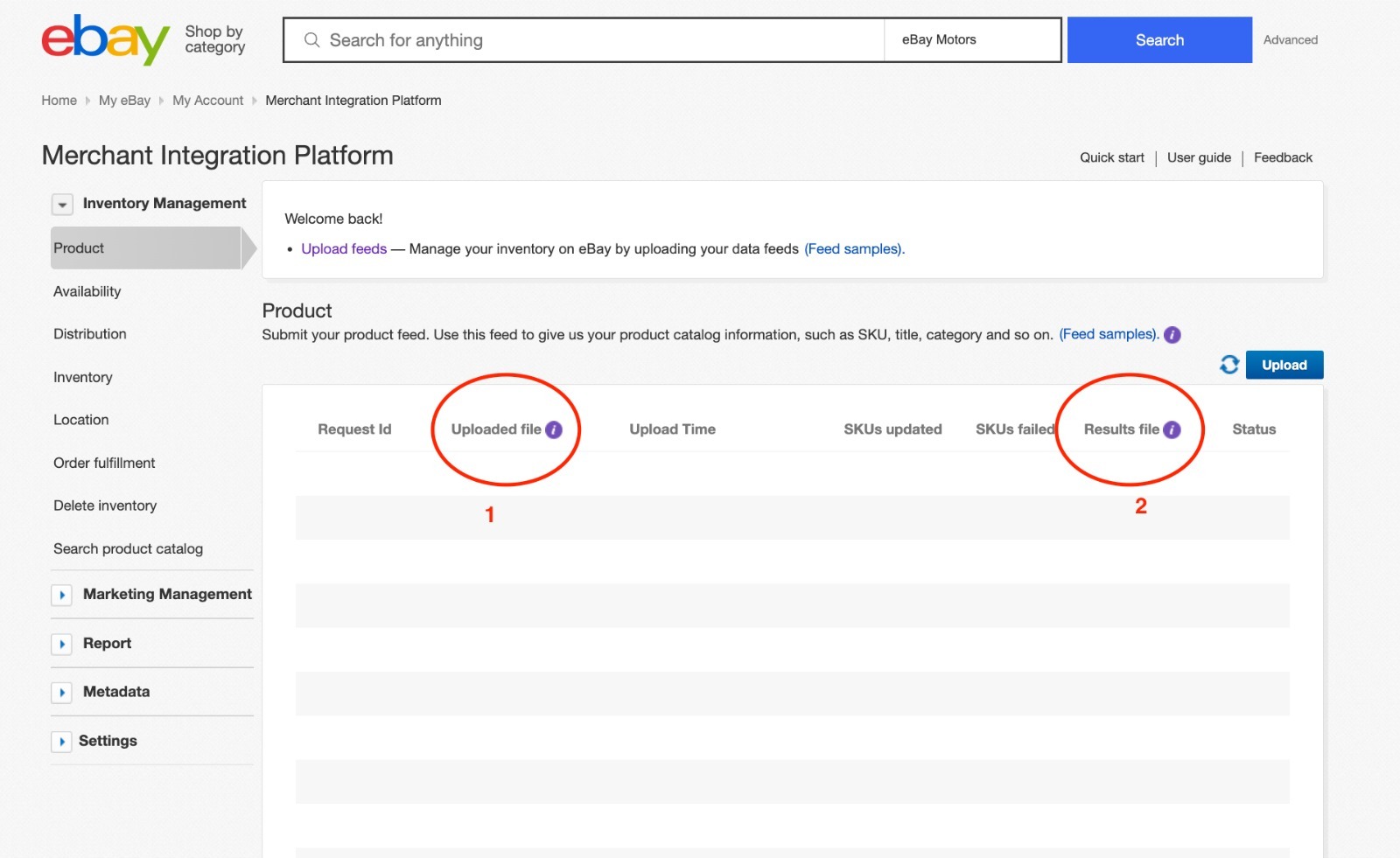Click the blue Search button
The height and width of the screenshot is (858, 1400).
[x=1159, y=40]
